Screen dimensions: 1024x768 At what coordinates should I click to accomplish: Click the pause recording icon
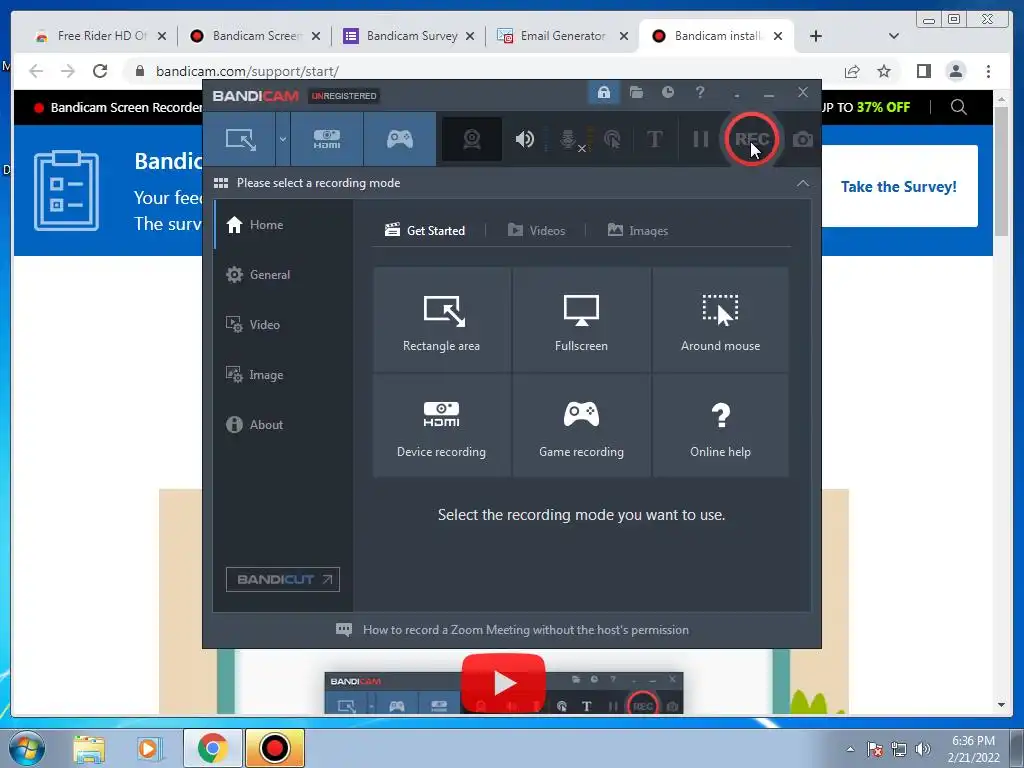coord(701,139)
